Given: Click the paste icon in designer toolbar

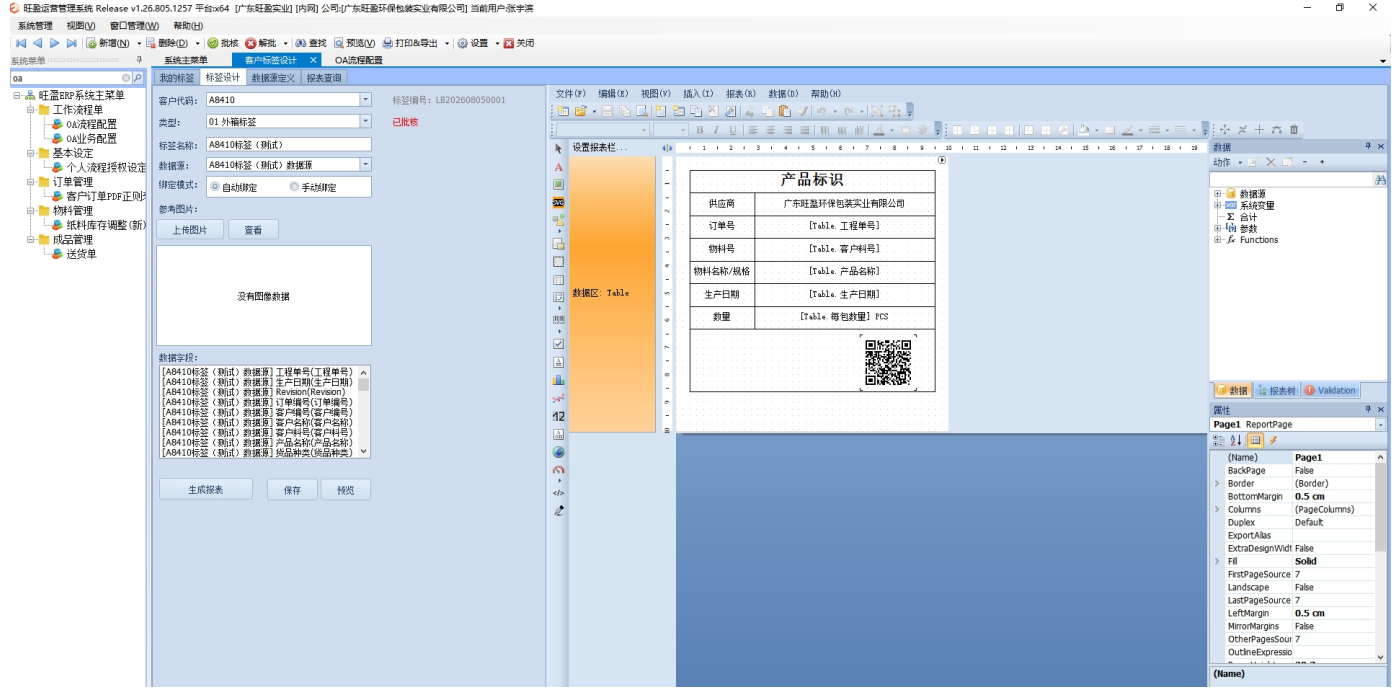Looking at the screenshot, I should (x=785, y=111).
